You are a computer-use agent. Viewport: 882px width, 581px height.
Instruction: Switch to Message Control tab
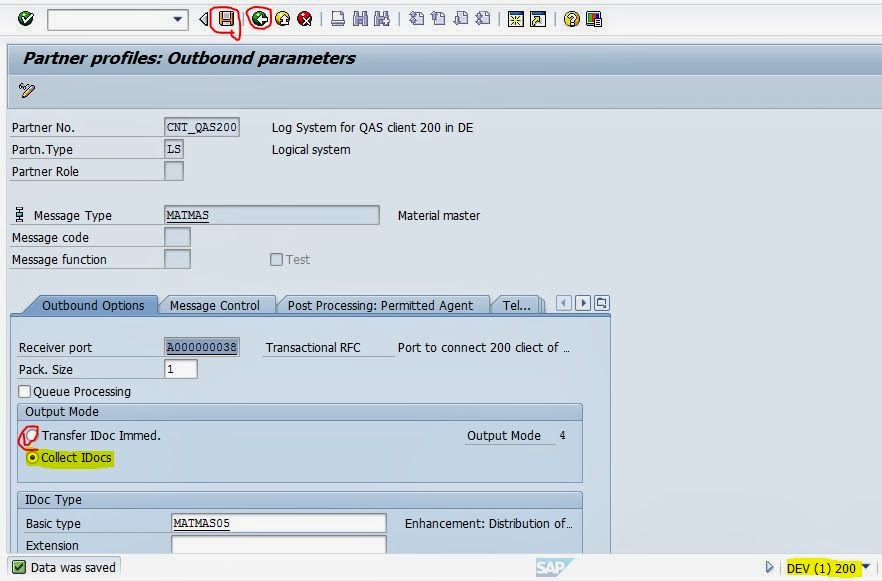tap(215, 305)
